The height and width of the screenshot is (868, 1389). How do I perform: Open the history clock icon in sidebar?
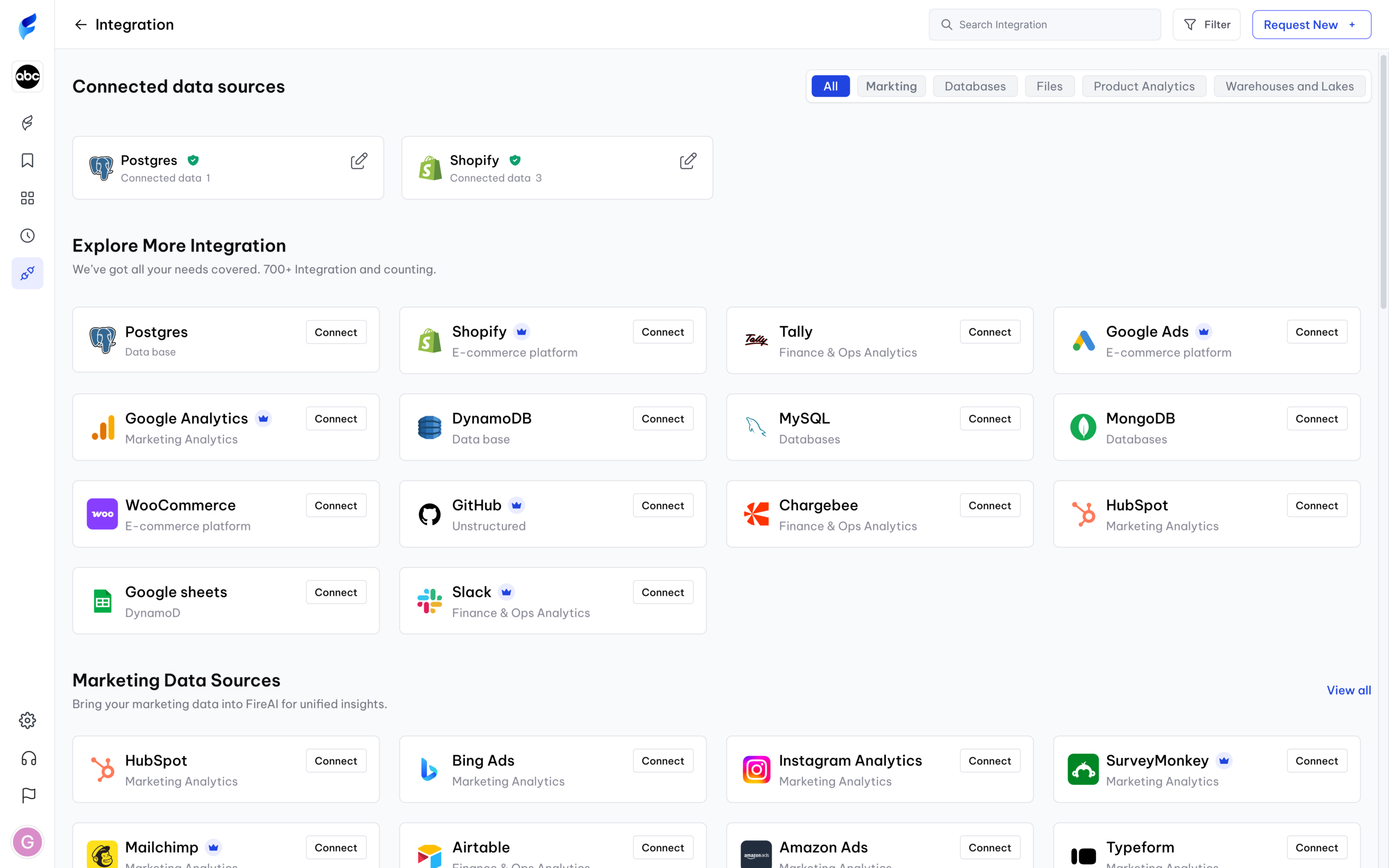28,235
